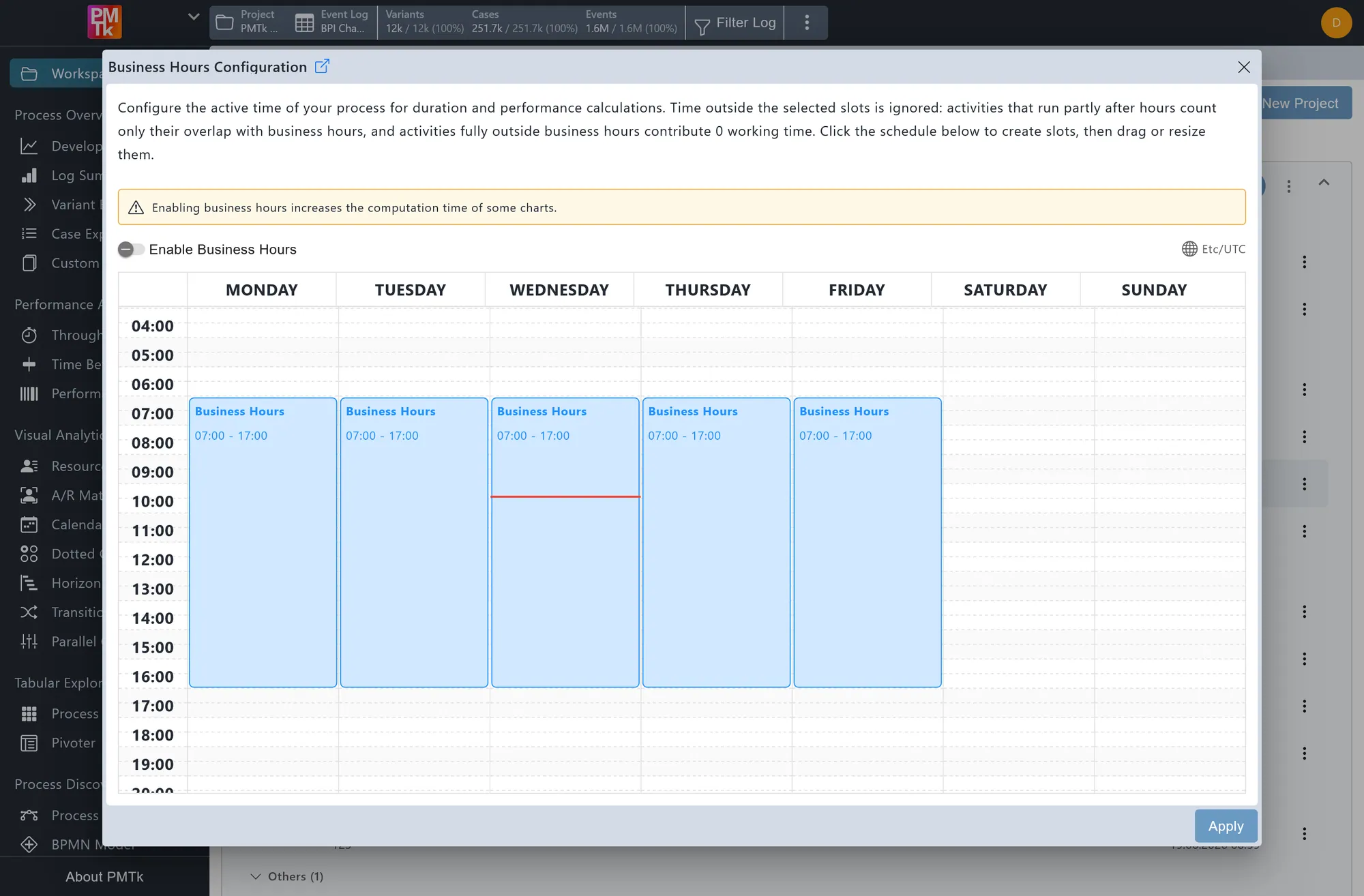Expand the Others (1) group

point(286,877)
